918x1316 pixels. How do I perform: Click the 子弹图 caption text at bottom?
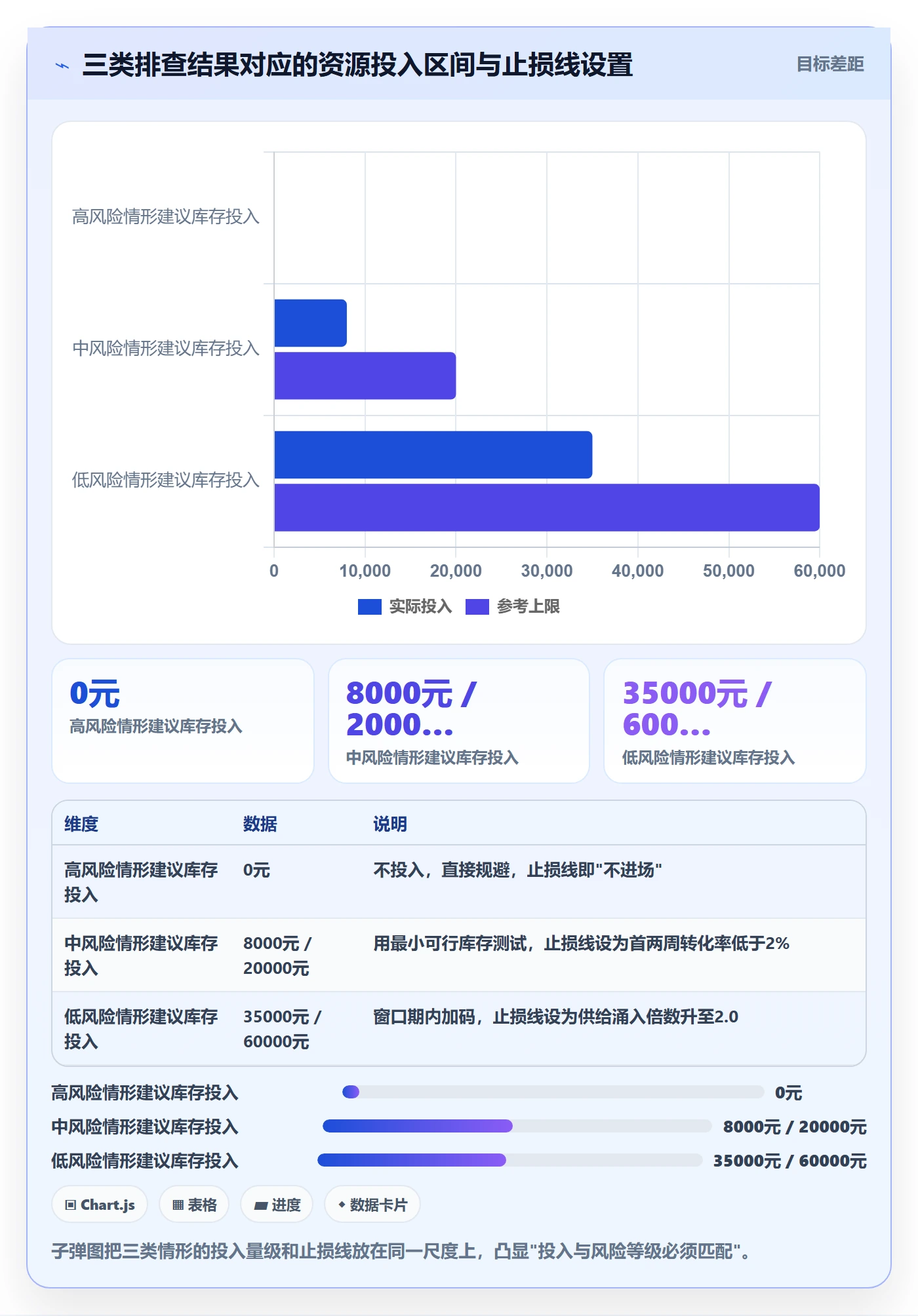pos(401,1251)
